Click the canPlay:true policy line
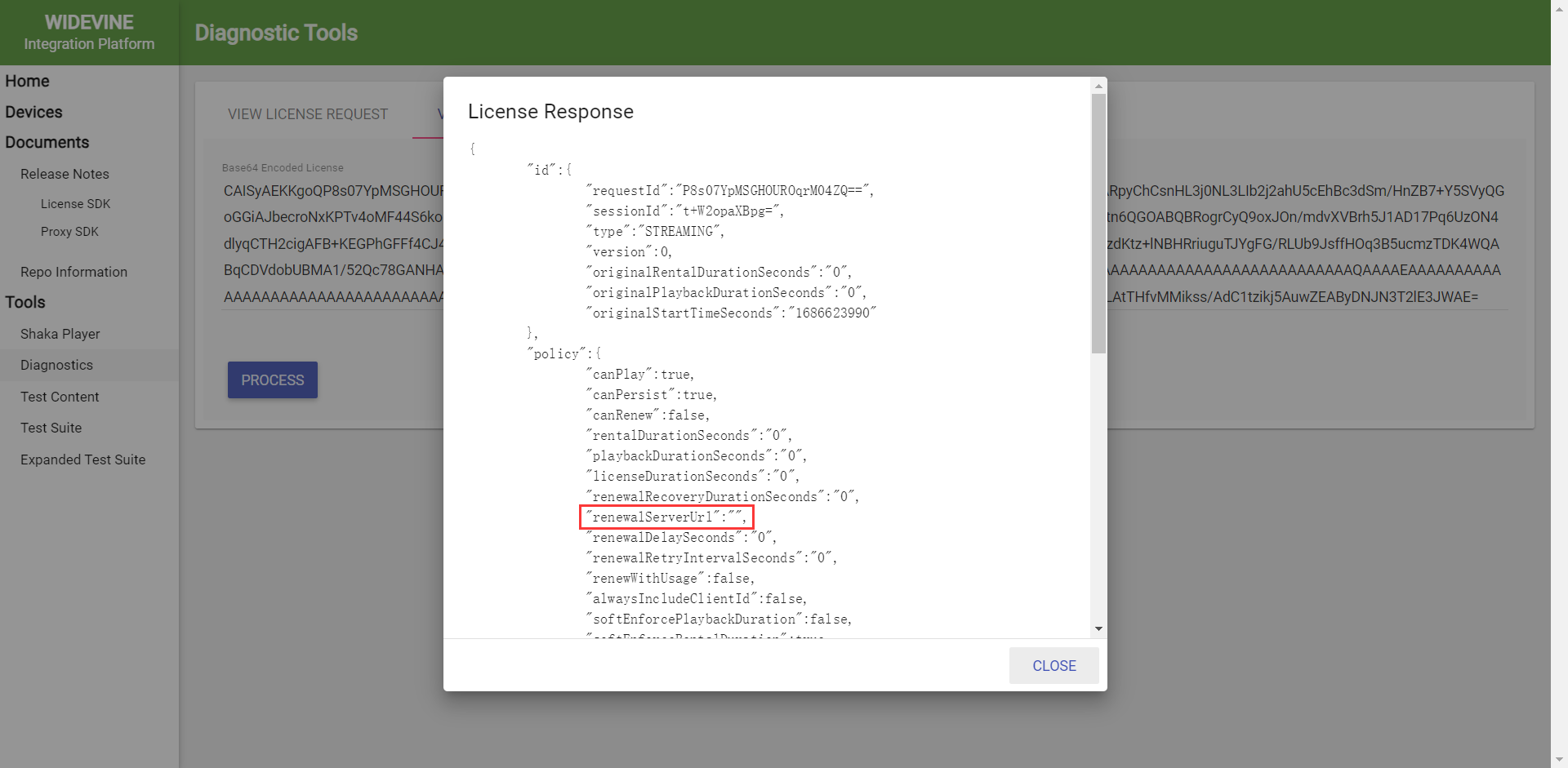This screenshot has width=1568, height=768. coord(640,375)
